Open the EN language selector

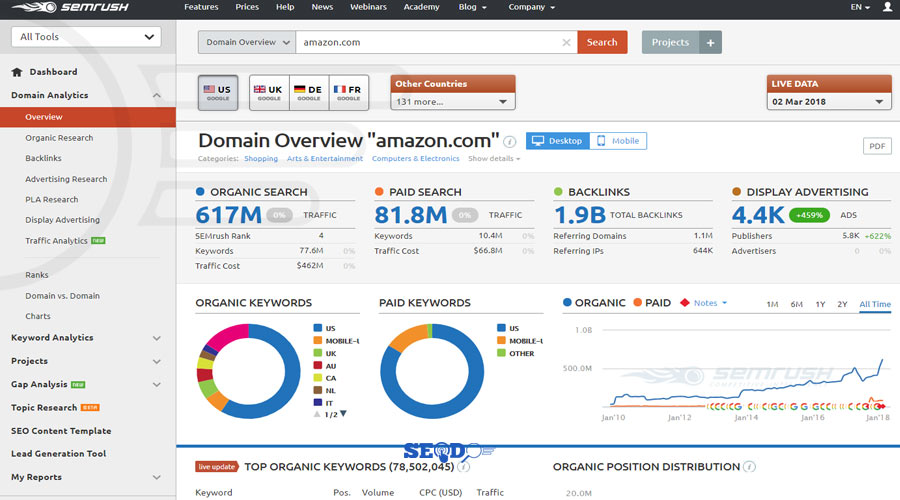(860, 7)
